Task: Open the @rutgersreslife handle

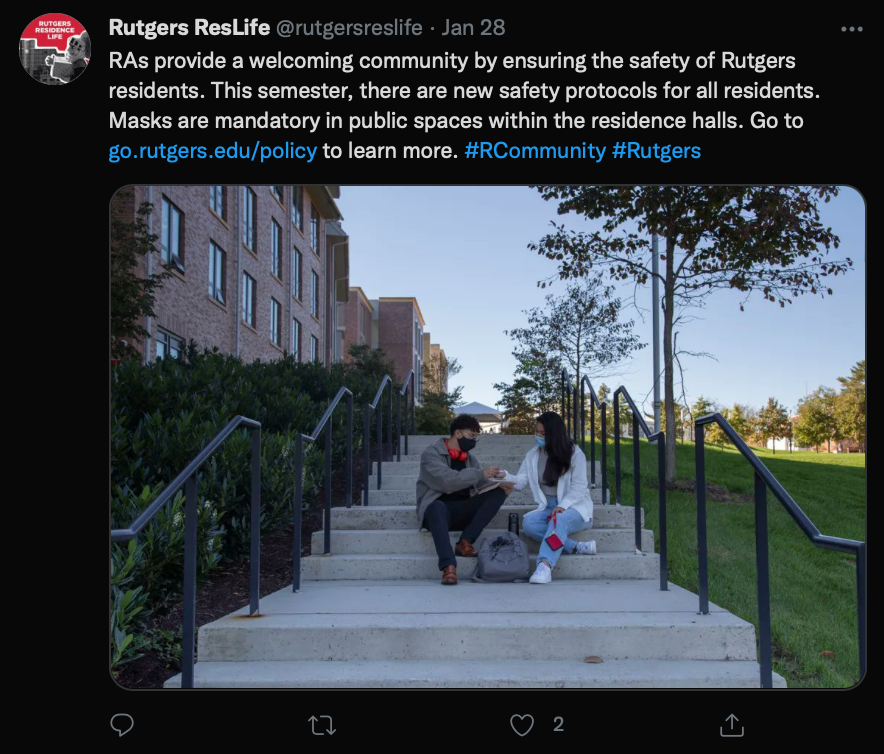Action: click(349, 28)
